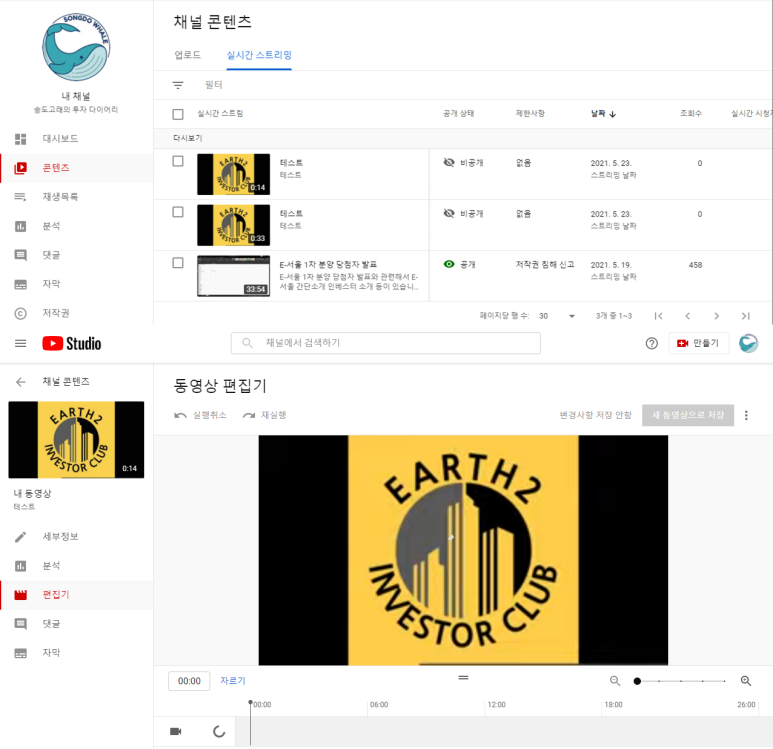
Task: Select the 편집기 editor clapperboard icon
Action: [x=21, y=595]
